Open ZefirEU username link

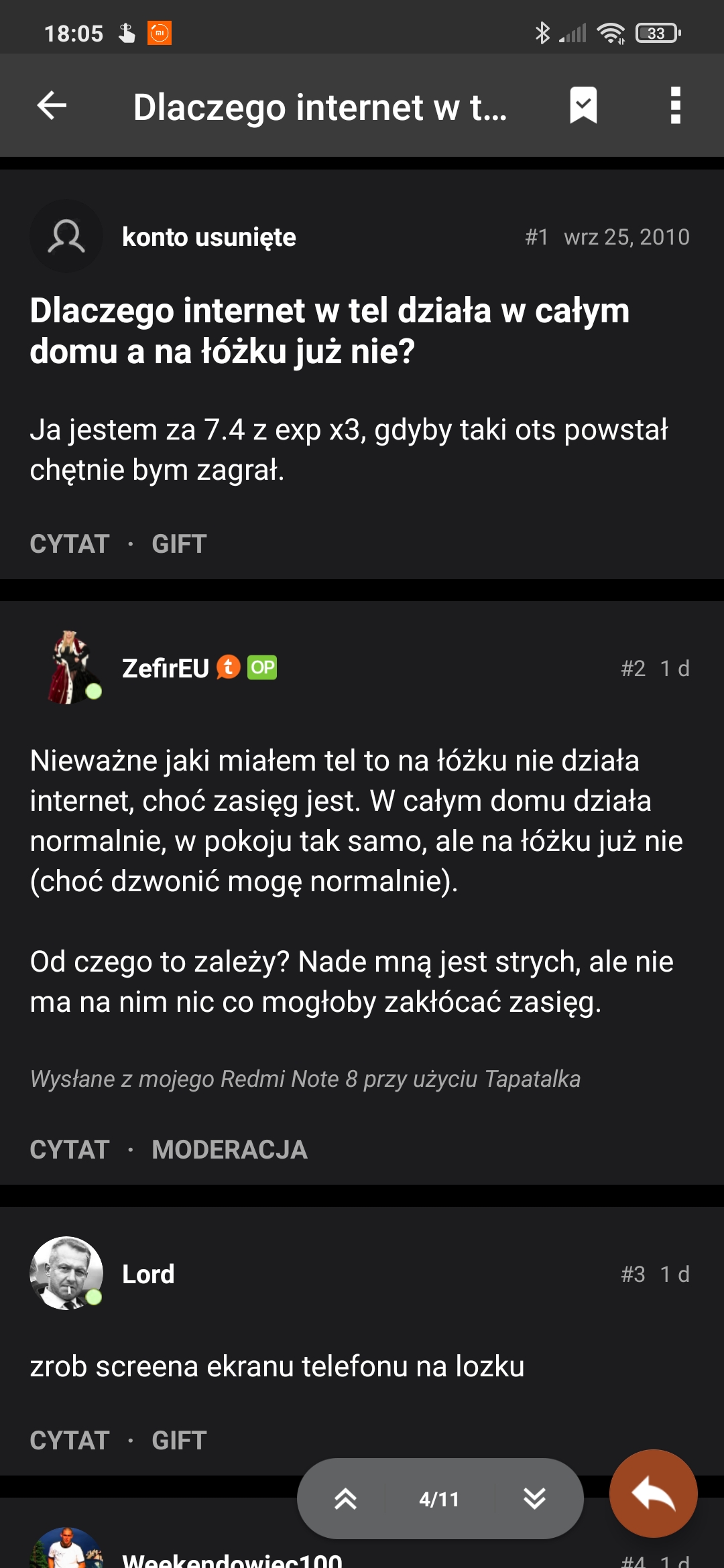tap(166, 668)
